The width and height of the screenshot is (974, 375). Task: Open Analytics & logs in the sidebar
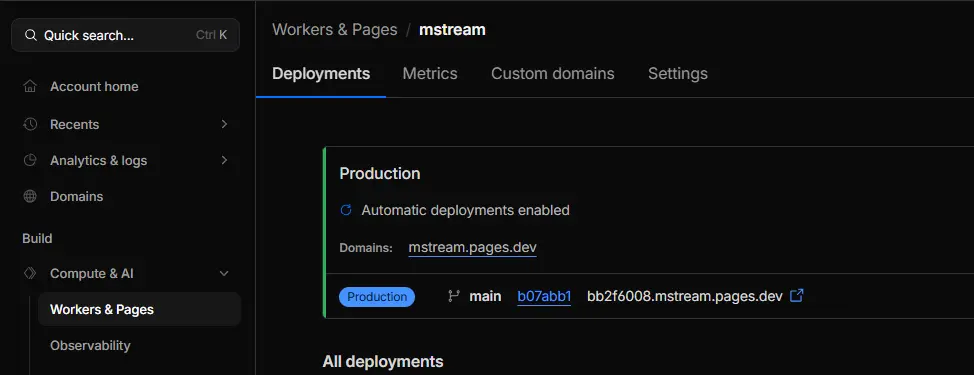coord(99,160)
